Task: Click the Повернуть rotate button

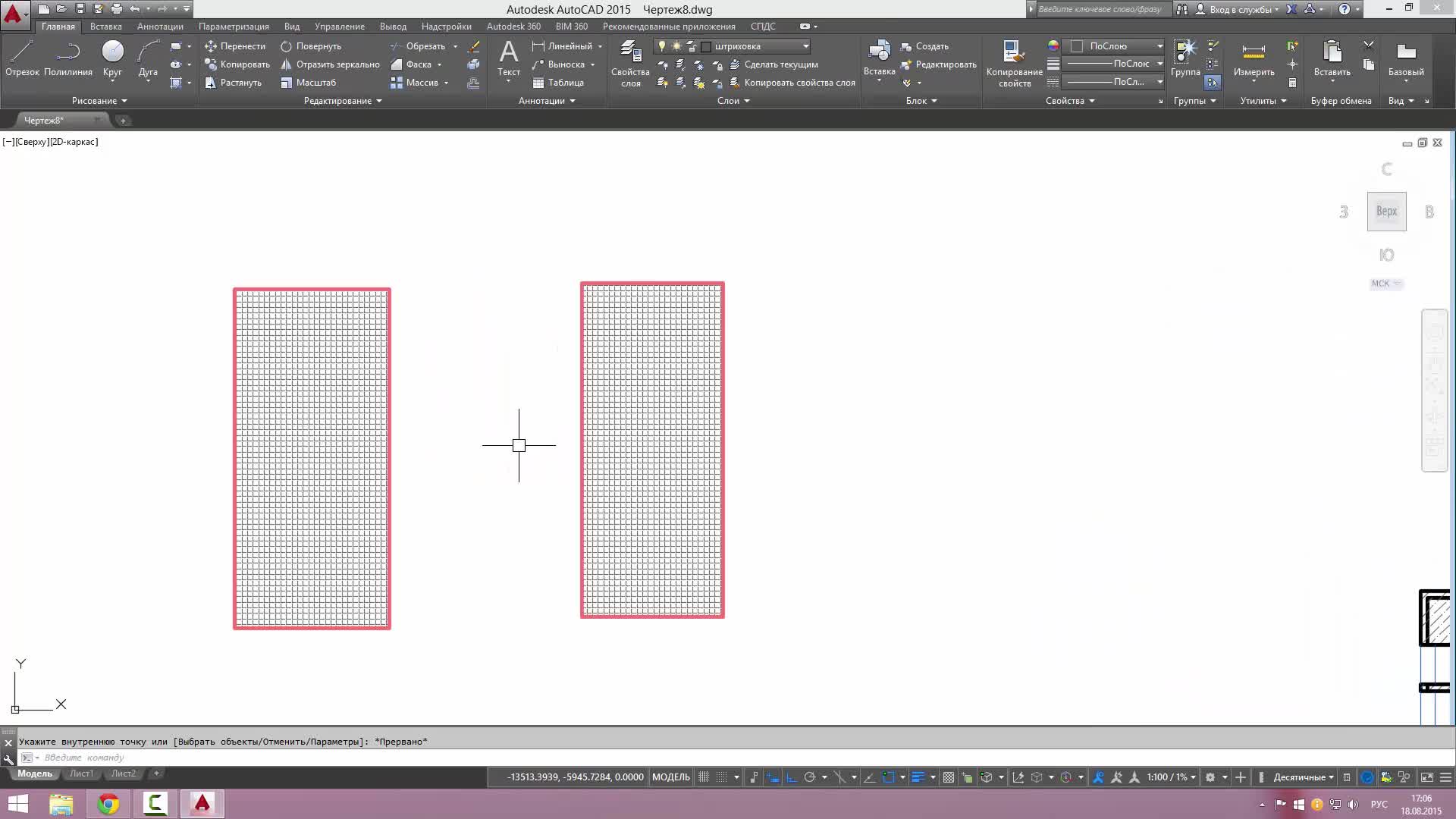Action: [x=311, y=46]
